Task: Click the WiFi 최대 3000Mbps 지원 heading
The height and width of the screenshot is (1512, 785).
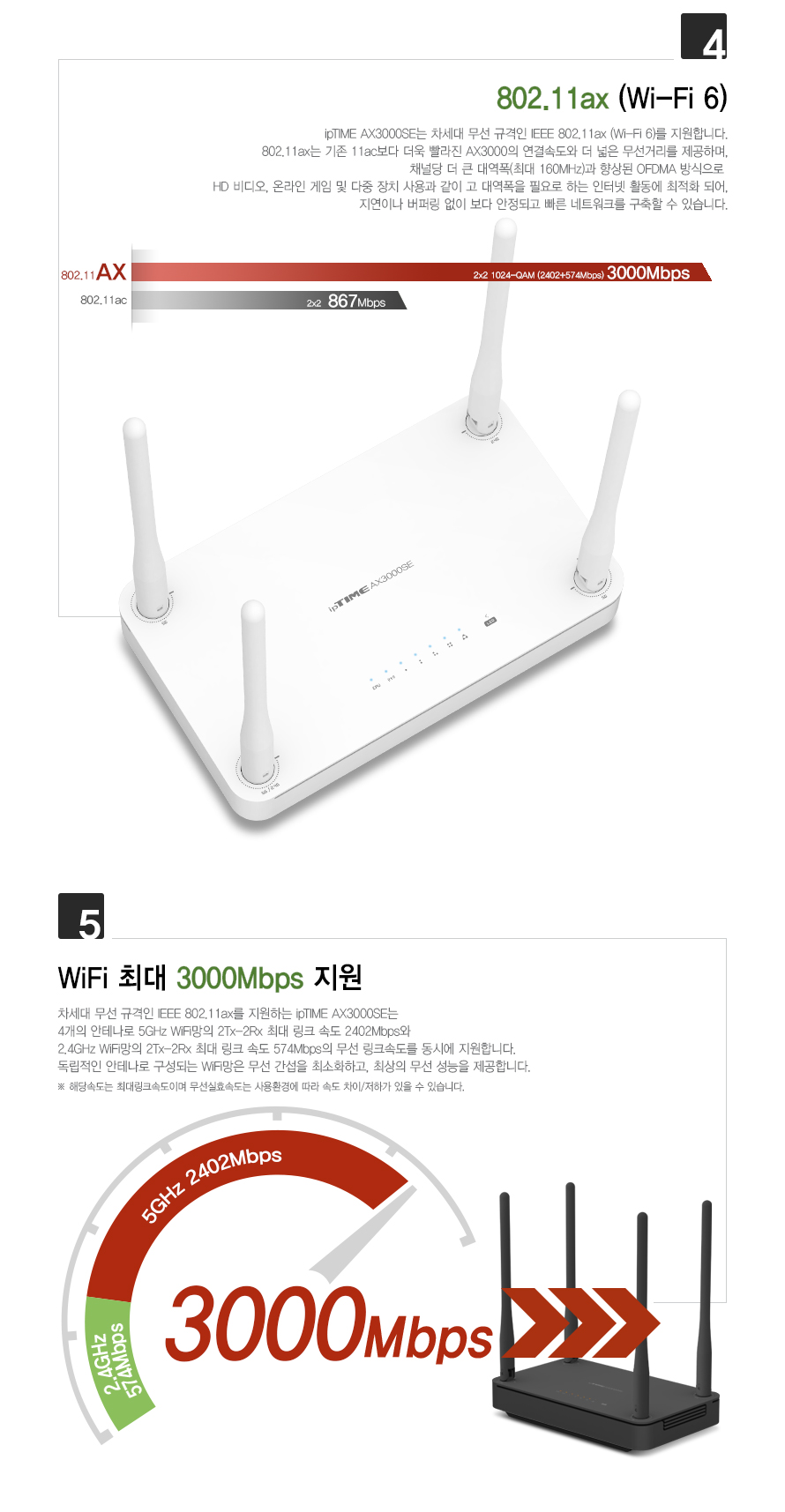Action: [210, 978]
